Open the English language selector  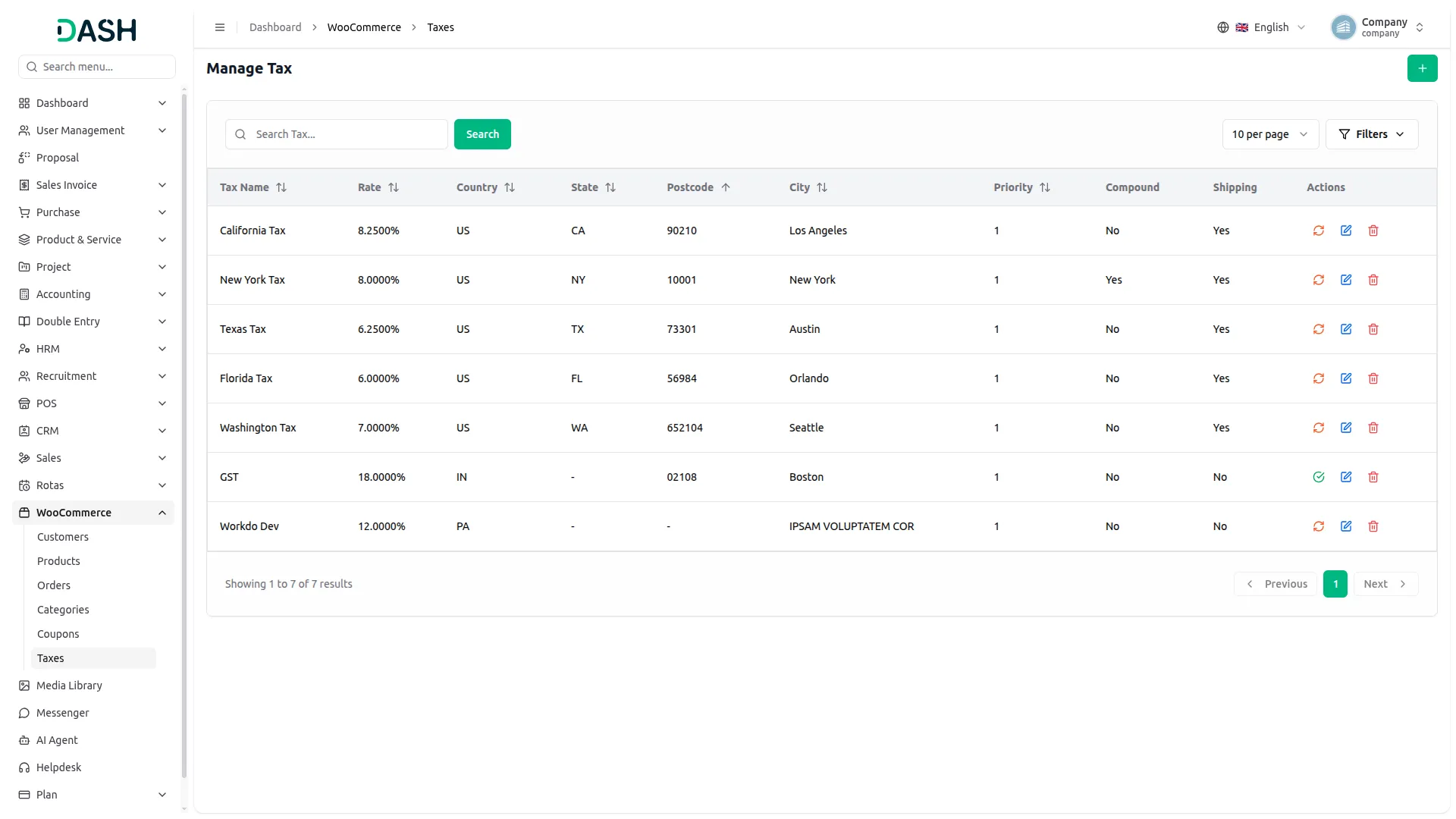pyautogui.click(x=1262, y=27)
